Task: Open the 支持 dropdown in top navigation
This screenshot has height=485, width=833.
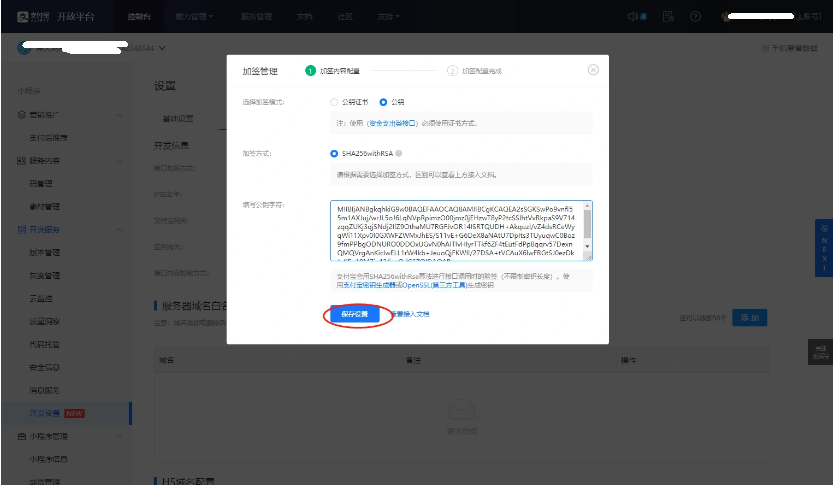Action: pyautogui.click(x=390, y=17)
